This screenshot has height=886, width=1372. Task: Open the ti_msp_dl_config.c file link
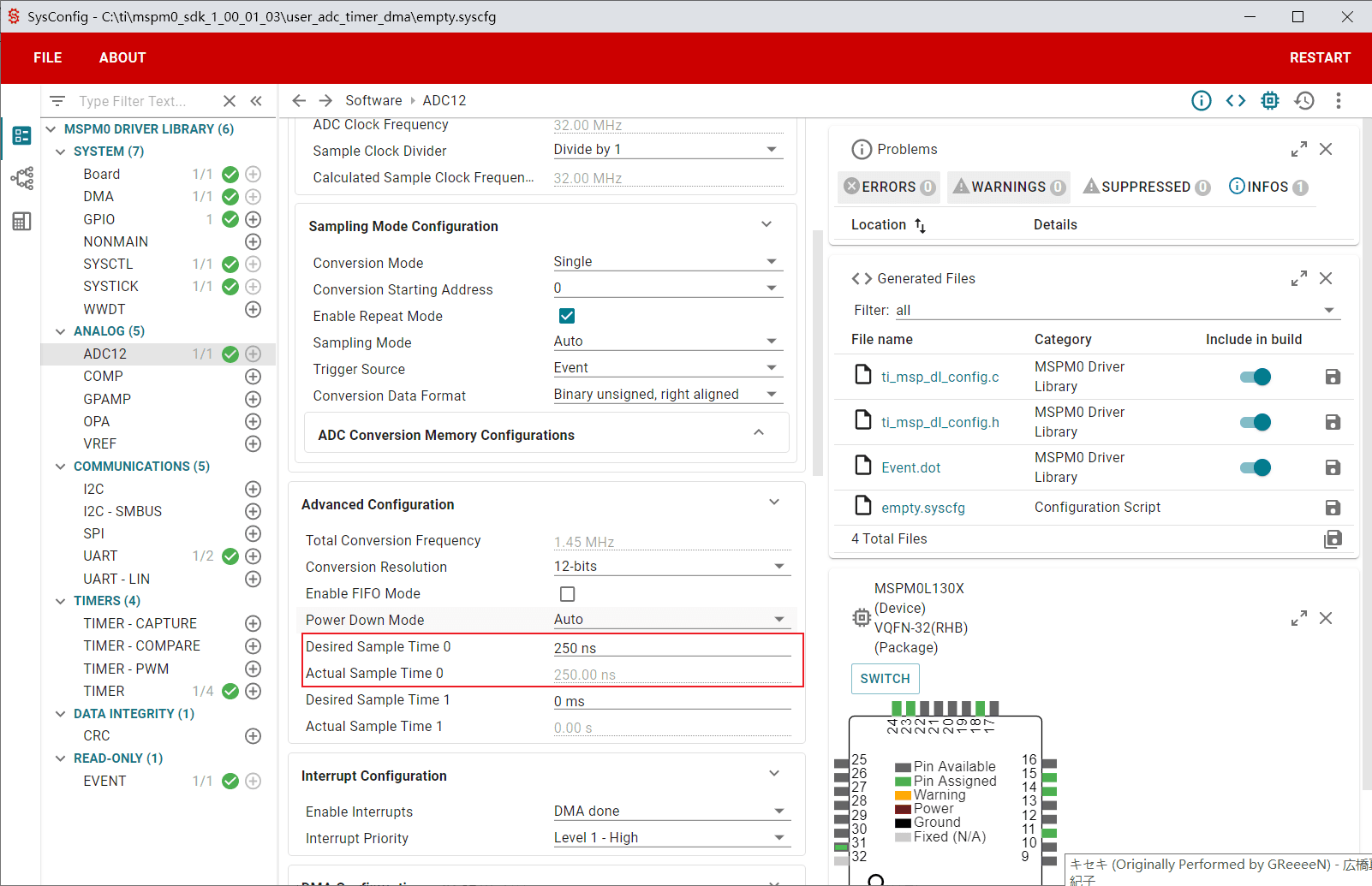tap(940, 378)
